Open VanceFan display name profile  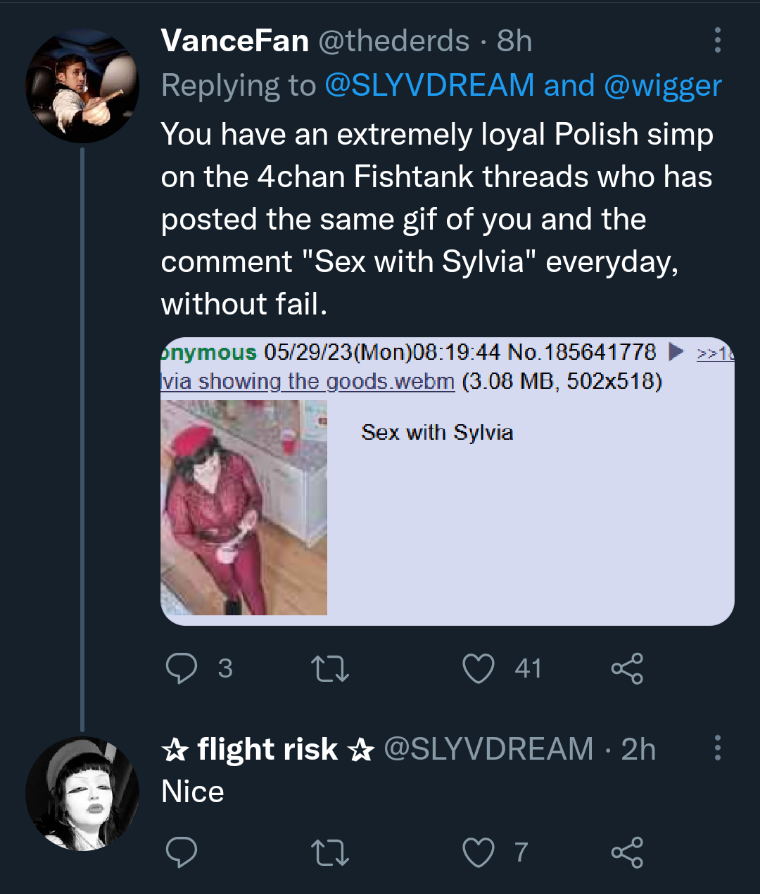[234, 41]
